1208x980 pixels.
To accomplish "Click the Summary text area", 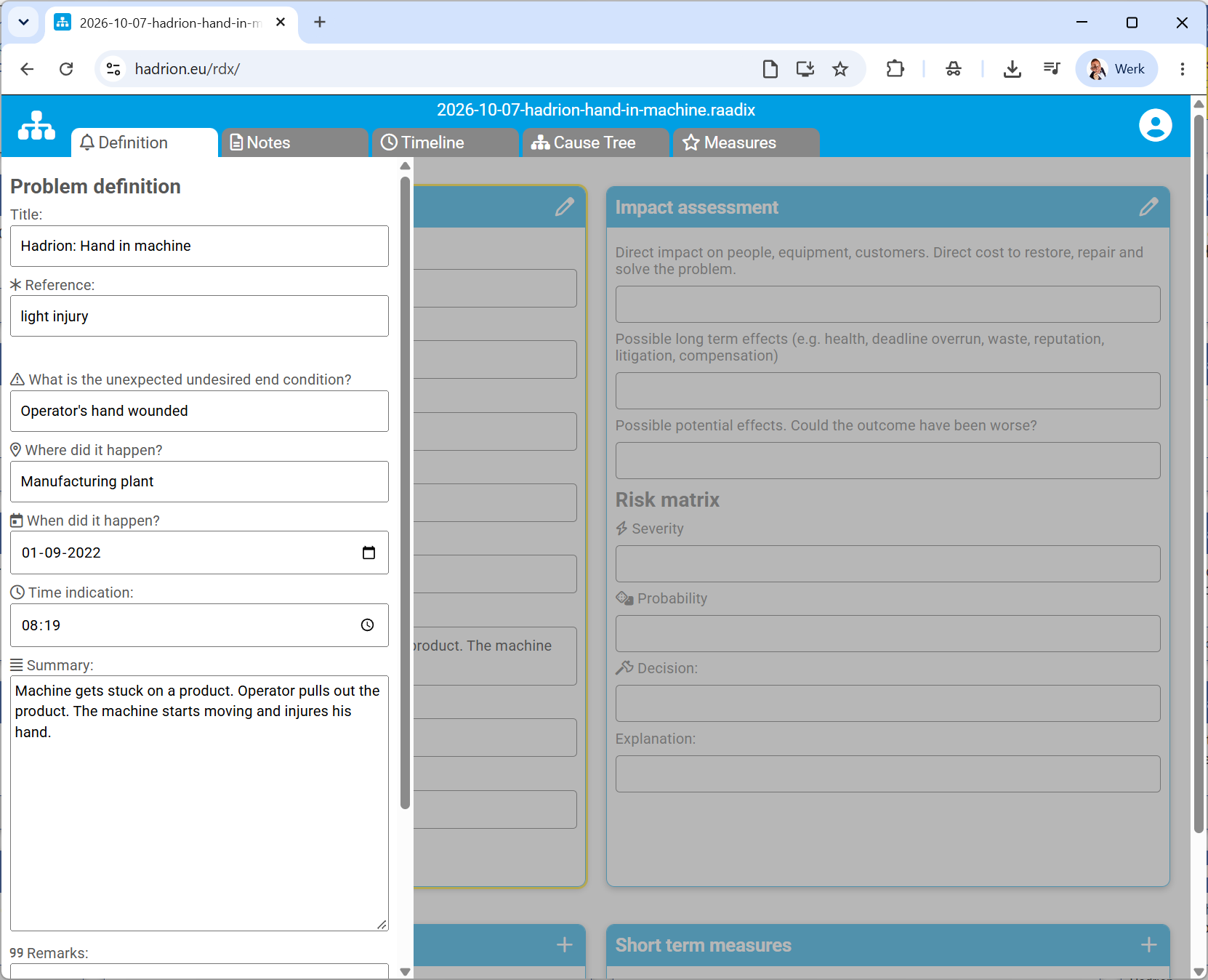I will click(x=199, y=803).
